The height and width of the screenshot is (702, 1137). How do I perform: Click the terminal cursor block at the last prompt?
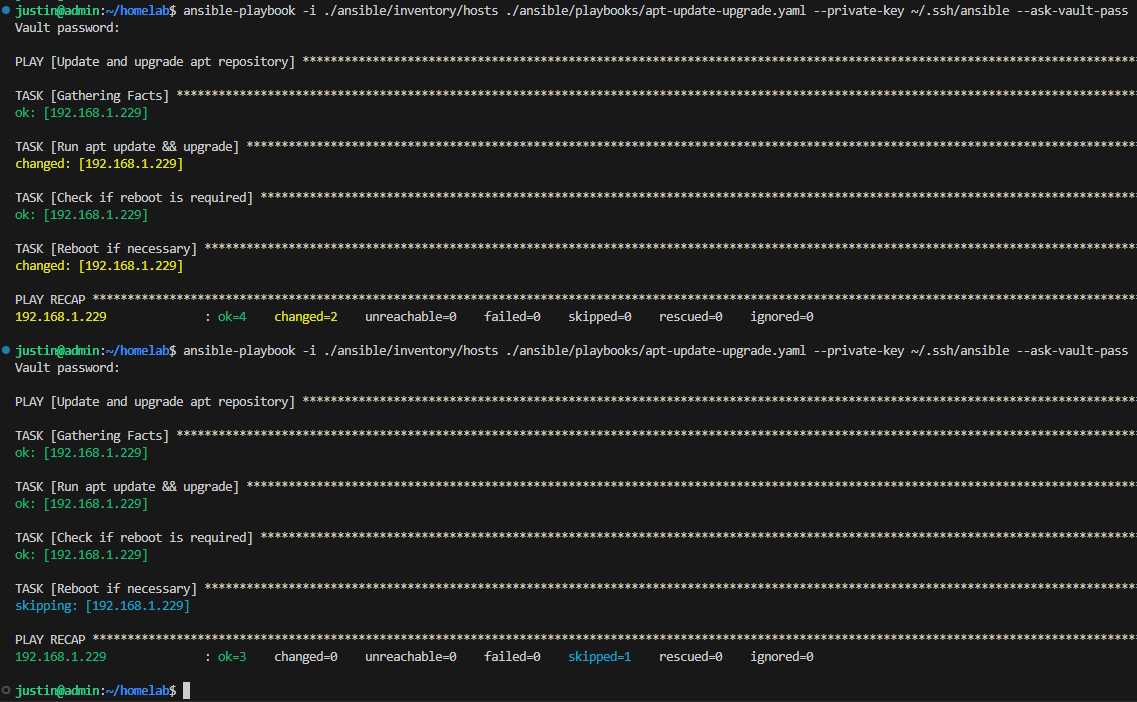(186, 691)
